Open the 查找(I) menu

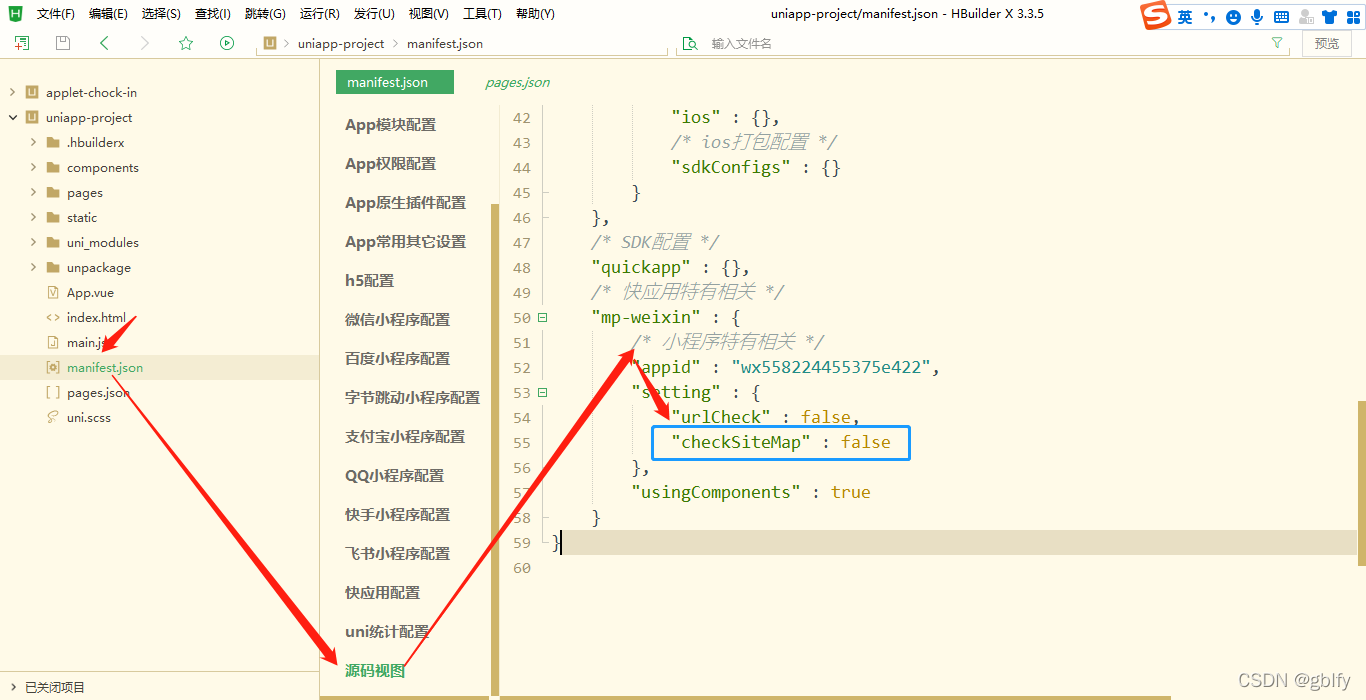point(213,13)
